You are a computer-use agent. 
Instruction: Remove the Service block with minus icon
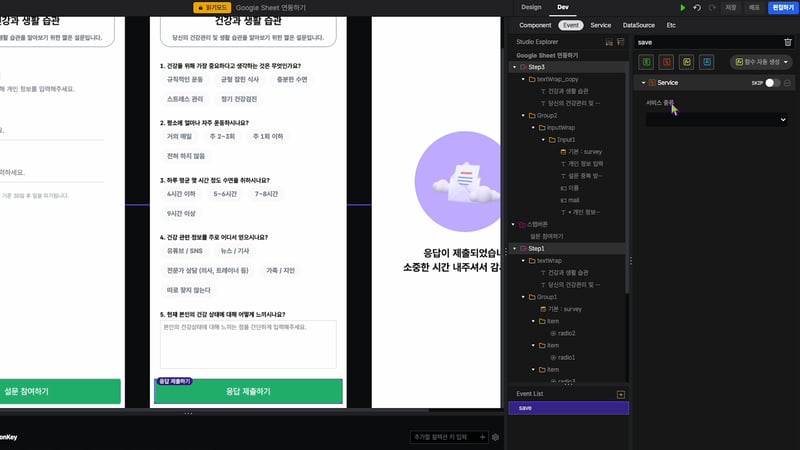787,83
